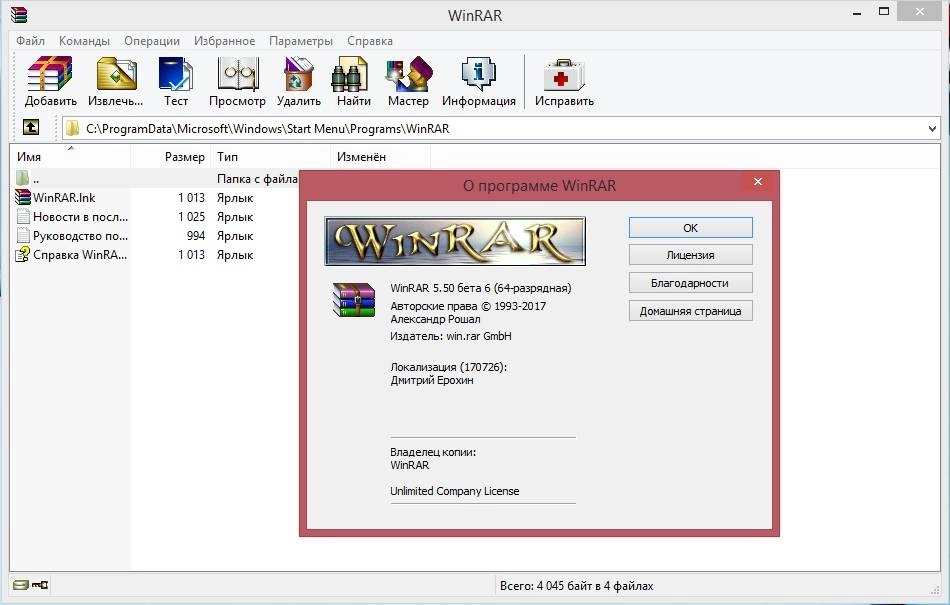Open the Справка menu
This screenshot has width=950, height=605.
point(370,41)
